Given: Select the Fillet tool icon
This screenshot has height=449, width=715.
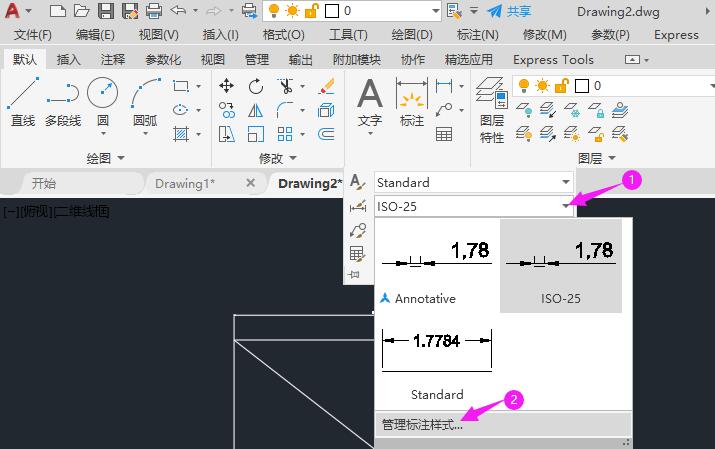Looking at the screenshot, I should [285, 110].
